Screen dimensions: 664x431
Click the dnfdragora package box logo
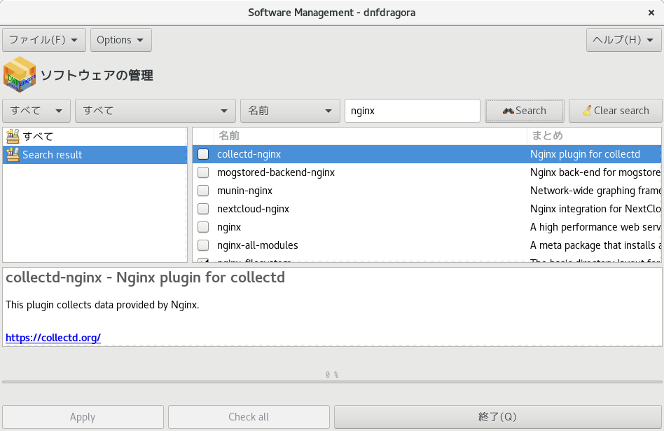(19, 75)
